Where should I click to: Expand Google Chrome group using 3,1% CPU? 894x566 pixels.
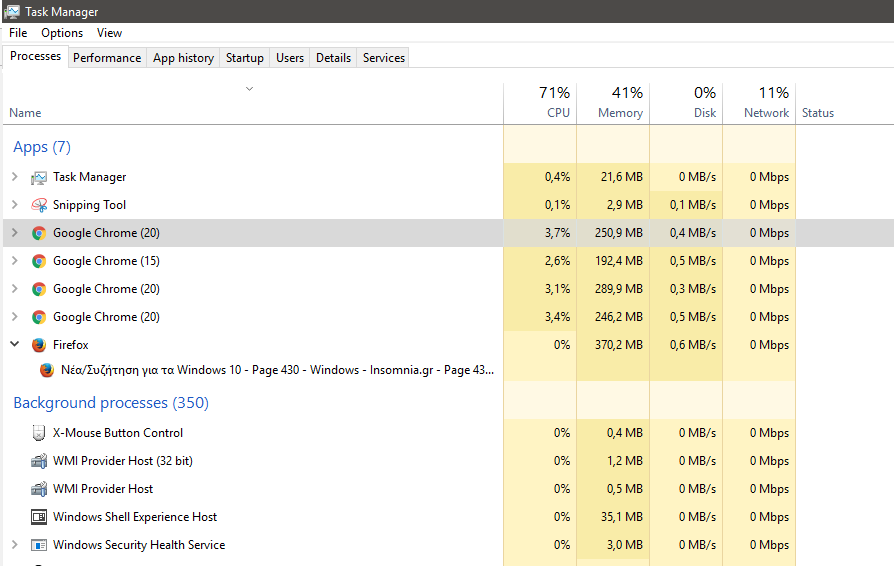[x=15, y=288]
